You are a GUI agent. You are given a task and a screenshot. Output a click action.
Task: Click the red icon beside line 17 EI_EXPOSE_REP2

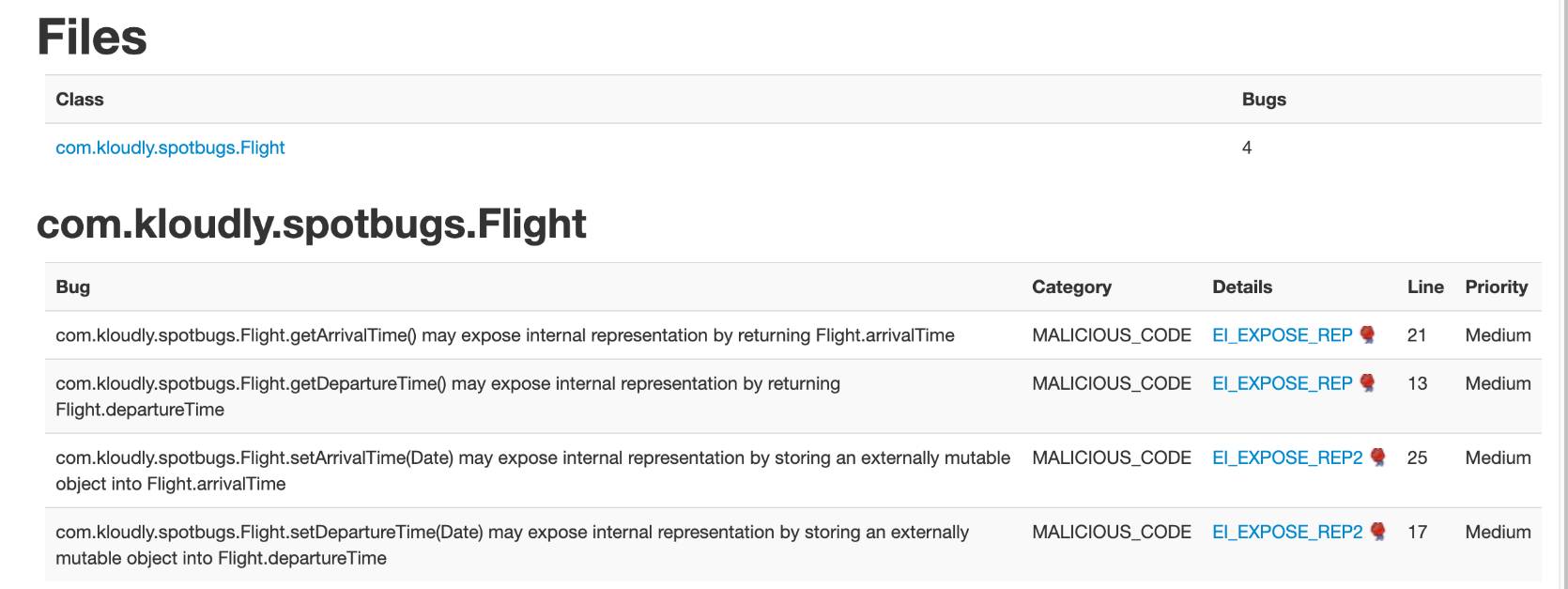1377,532
